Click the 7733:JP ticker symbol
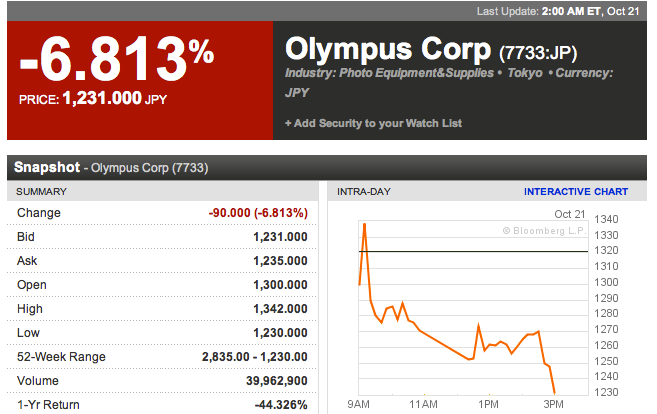Image resolution: width=657 pixels, height=414 pixels. pos(538,53)
